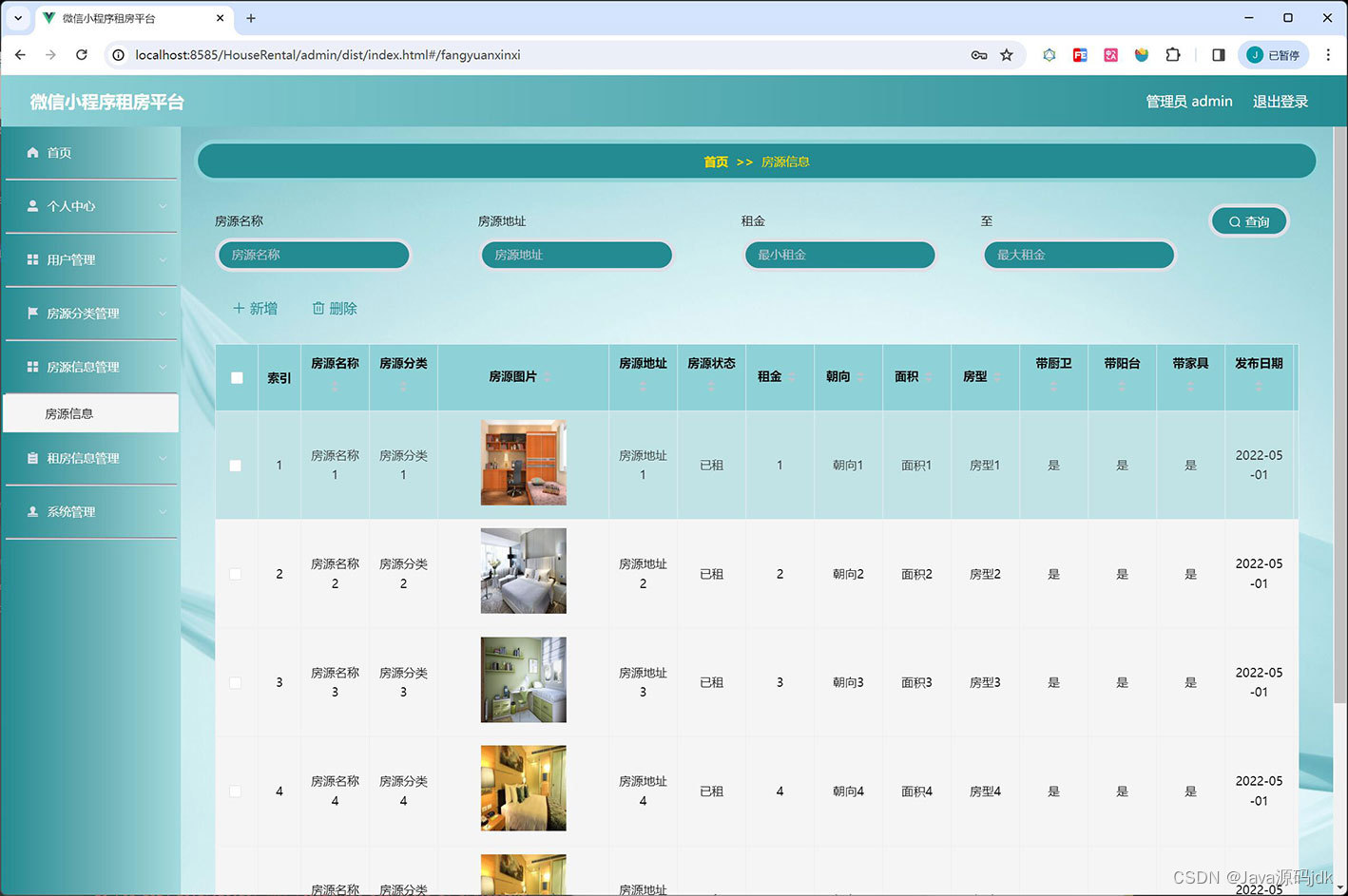The width and height of the screenshot is (1348, 896).
Task: Check the checkbox for row 1
Action: pyautogui.click(x=236, y=466)
